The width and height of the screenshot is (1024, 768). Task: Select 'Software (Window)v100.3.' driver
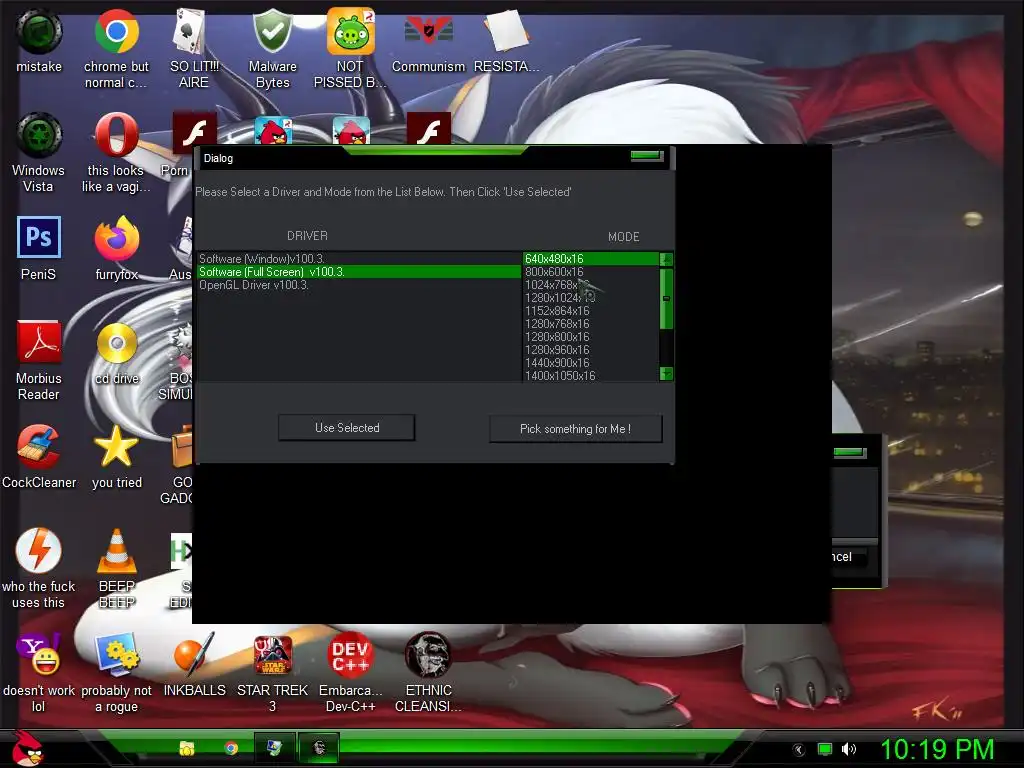click(x=359, y=259)
